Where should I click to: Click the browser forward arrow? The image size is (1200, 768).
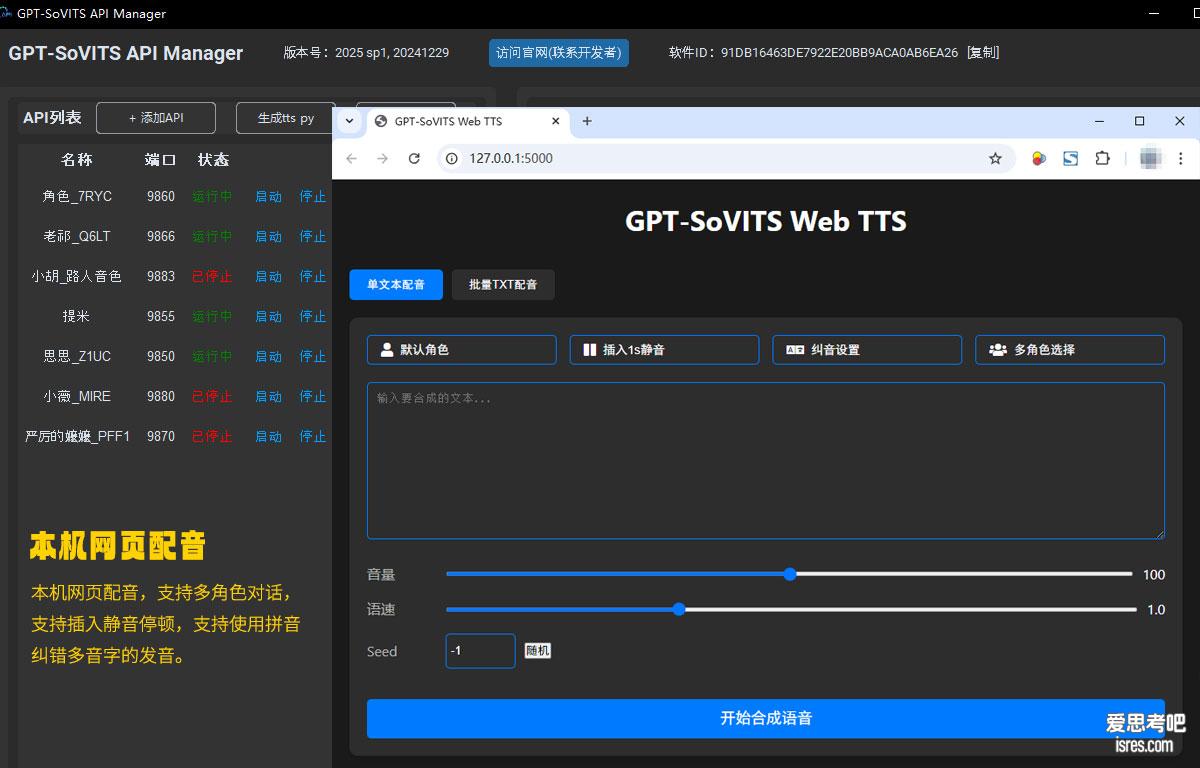(382, 158)
